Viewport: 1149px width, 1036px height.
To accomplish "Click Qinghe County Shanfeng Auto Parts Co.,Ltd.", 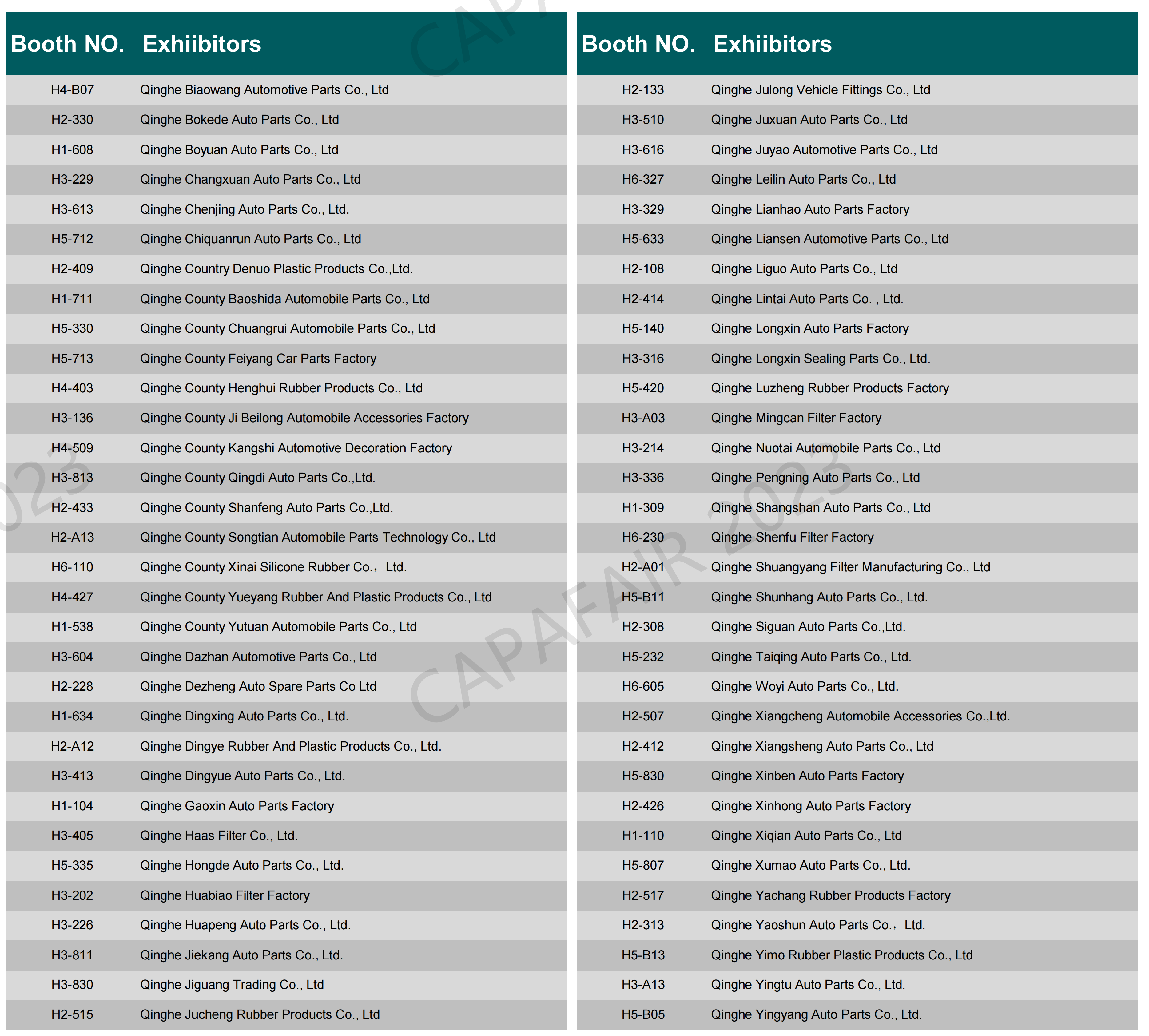I will coord(266,508).
